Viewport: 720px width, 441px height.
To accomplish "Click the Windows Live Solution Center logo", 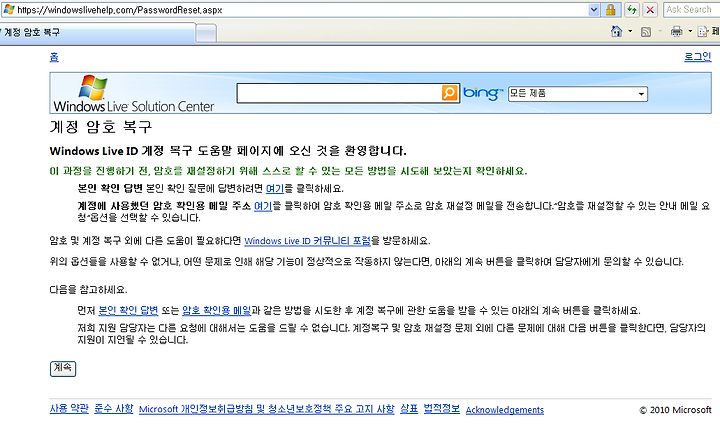I will (x=133, y=94).
